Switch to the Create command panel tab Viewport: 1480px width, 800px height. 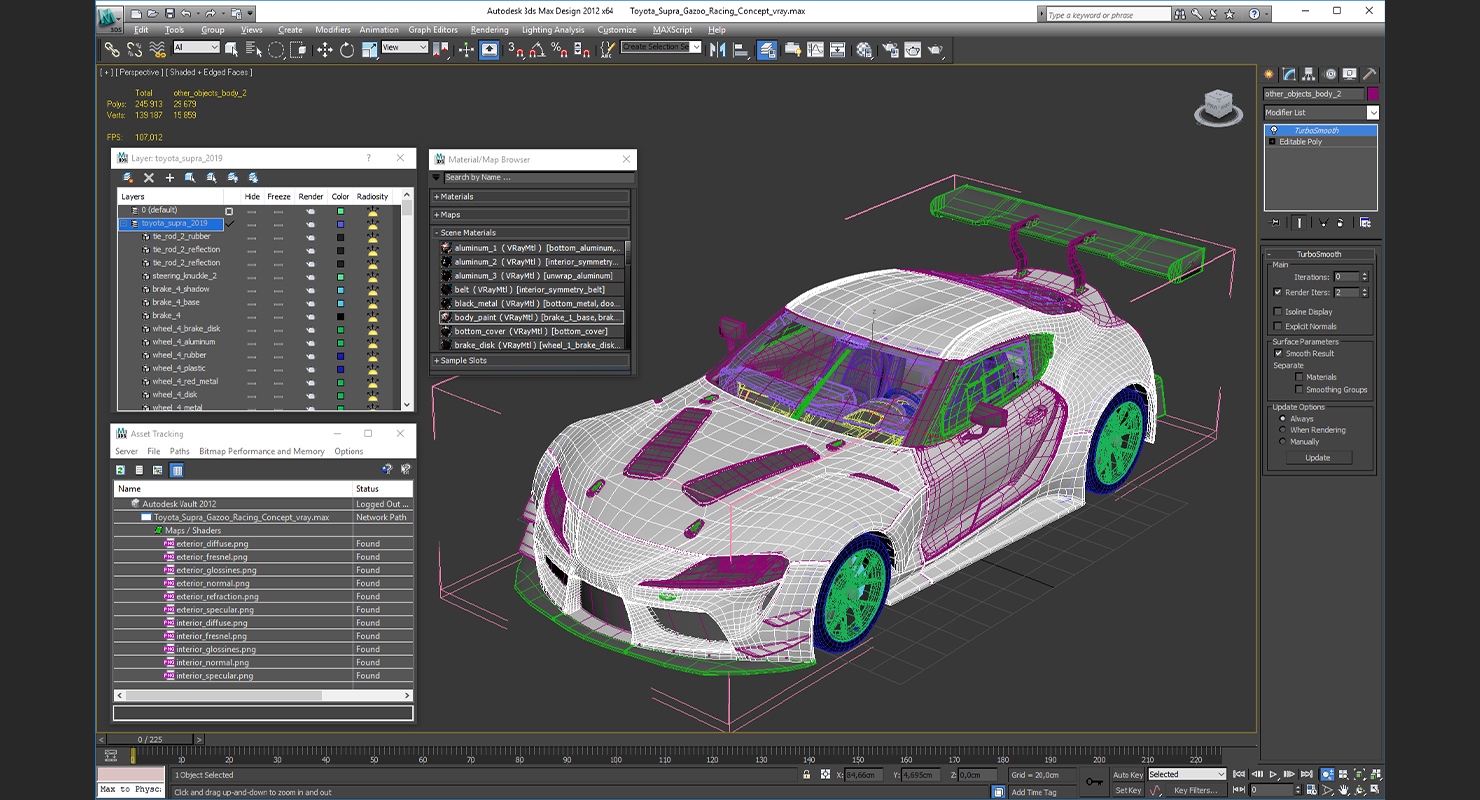[1269, 74]
